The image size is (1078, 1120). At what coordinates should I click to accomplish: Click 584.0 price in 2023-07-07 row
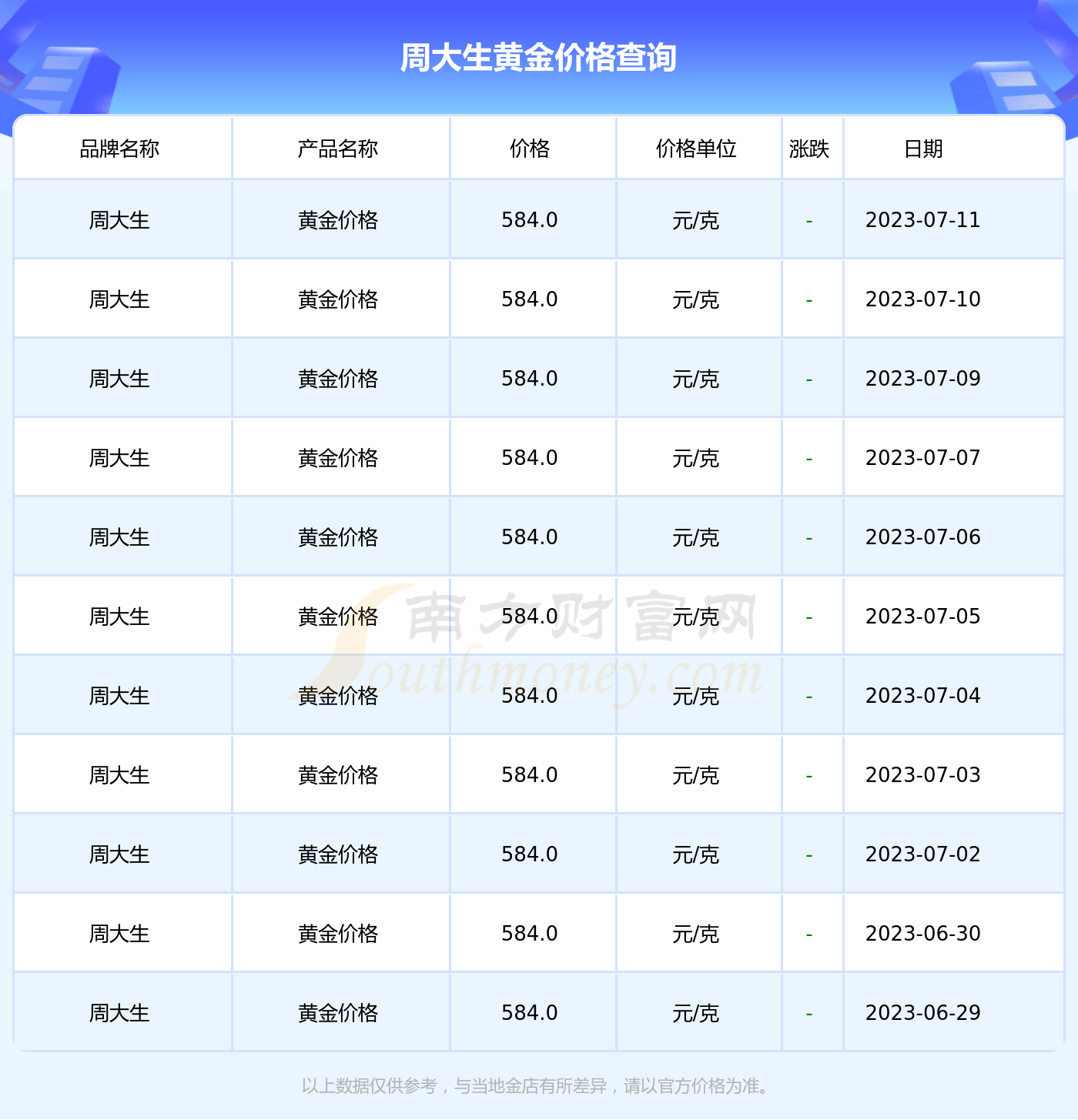pyautogui.click(x=530, y=458)
